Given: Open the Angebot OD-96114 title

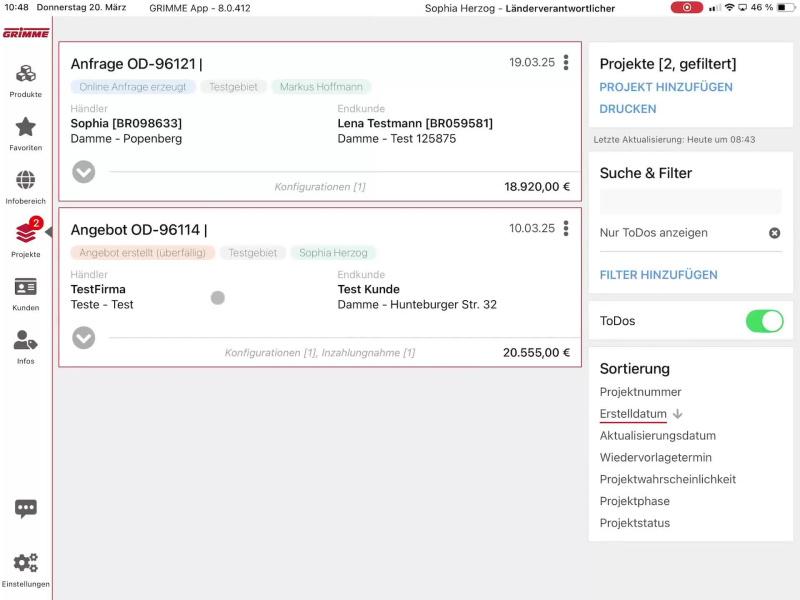Looking at the screenshot, I should (x=139, y=230).
